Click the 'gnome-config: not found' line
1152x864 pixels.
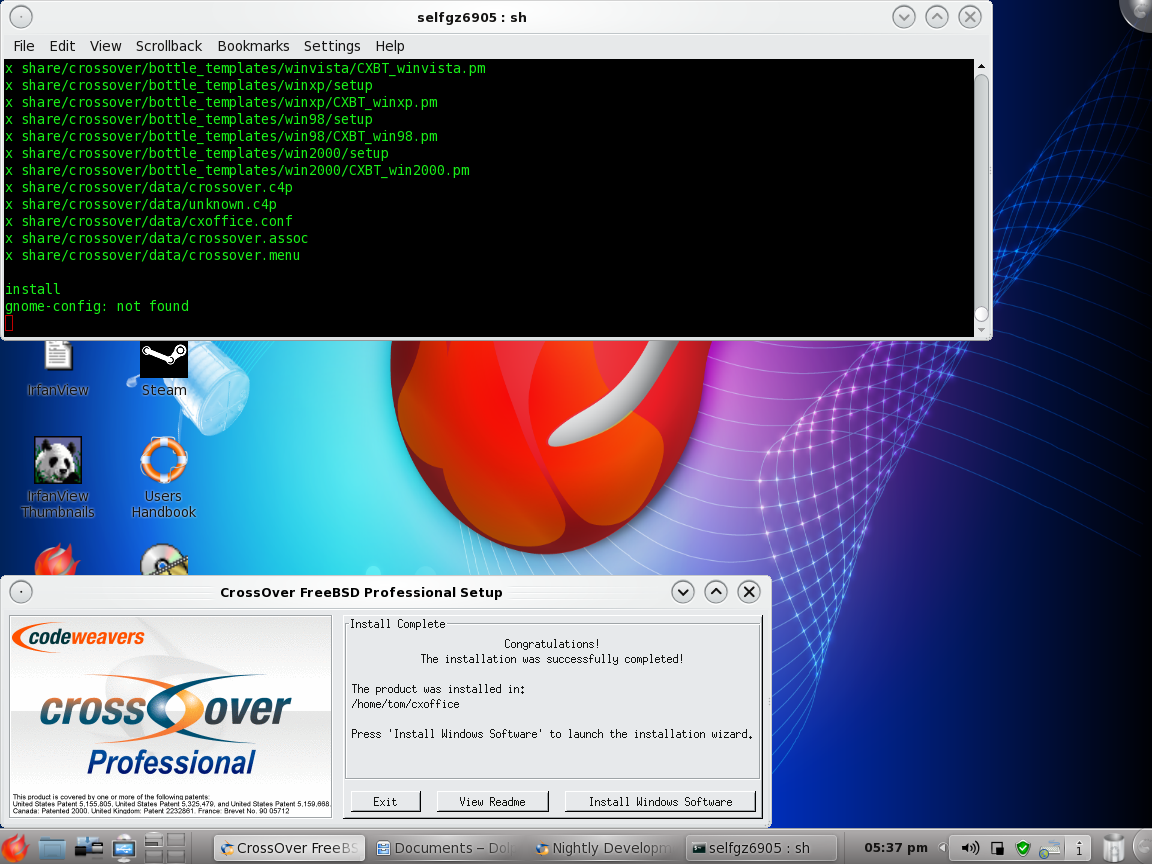pos(97,306)
